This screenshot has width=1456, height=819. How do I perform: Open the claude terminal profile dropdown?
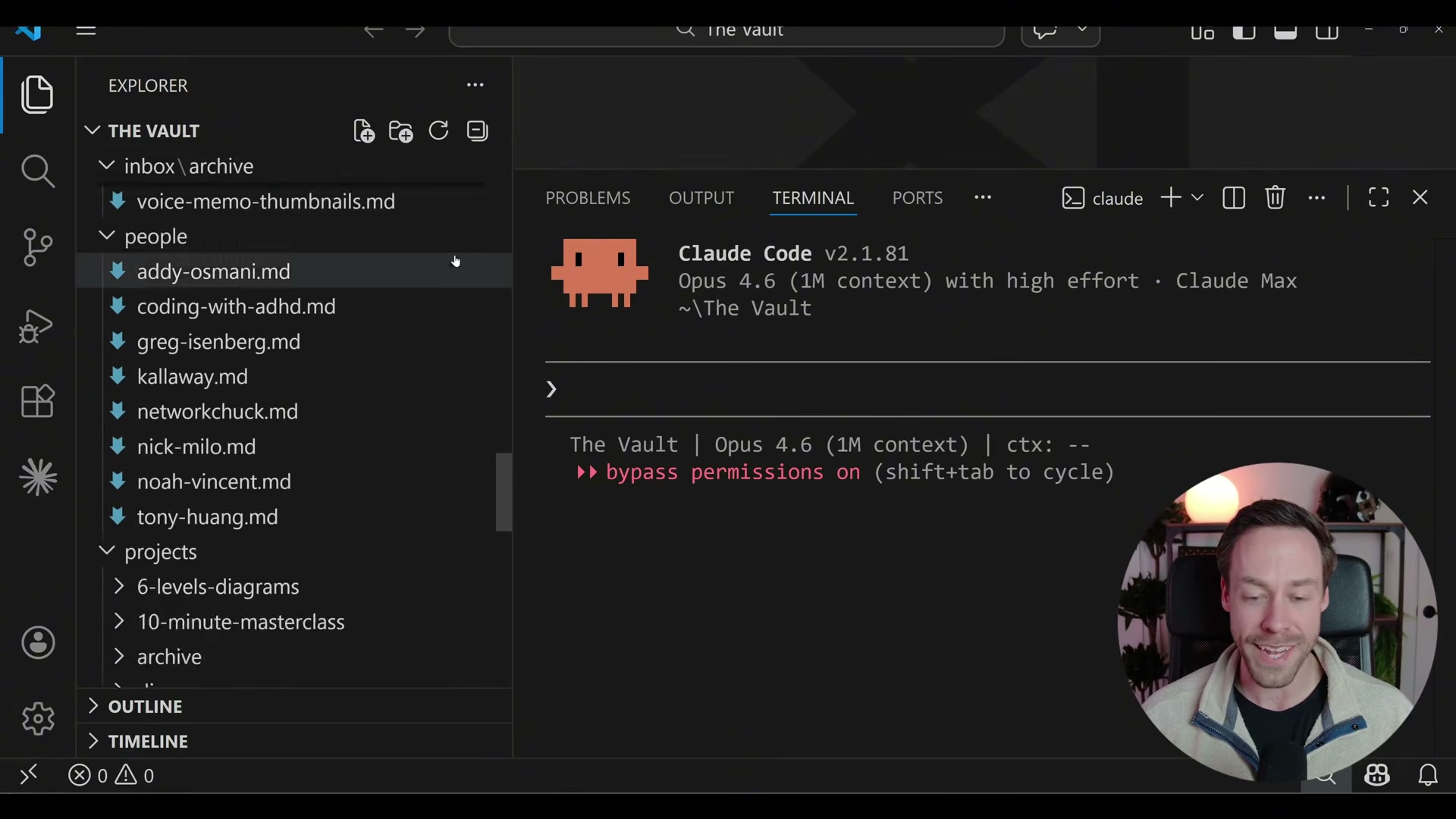point(1197,197)
